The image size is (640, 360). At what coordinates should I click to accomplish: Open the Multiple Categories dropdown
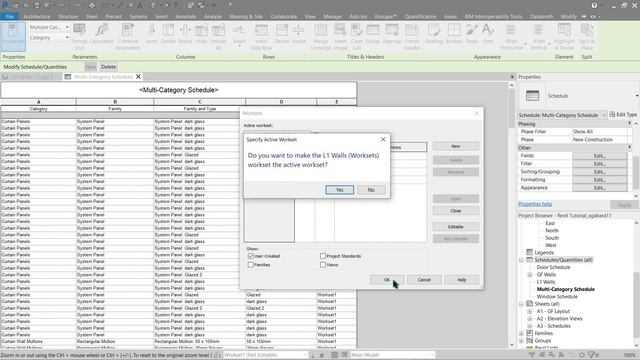(x=67, y=27)
